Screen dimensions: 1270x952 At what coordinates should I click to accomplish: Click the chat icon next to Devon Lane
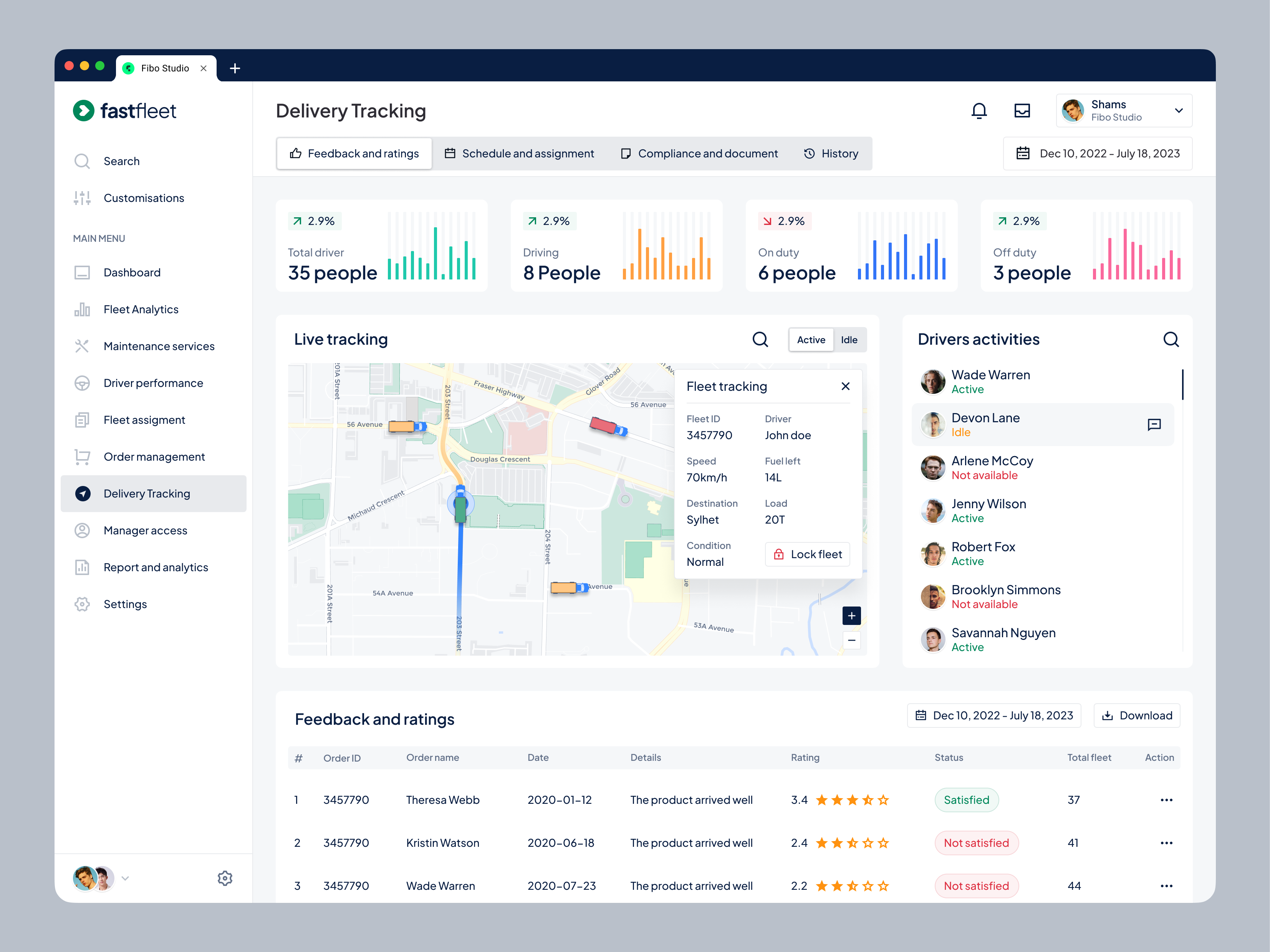pos(1154,425)
